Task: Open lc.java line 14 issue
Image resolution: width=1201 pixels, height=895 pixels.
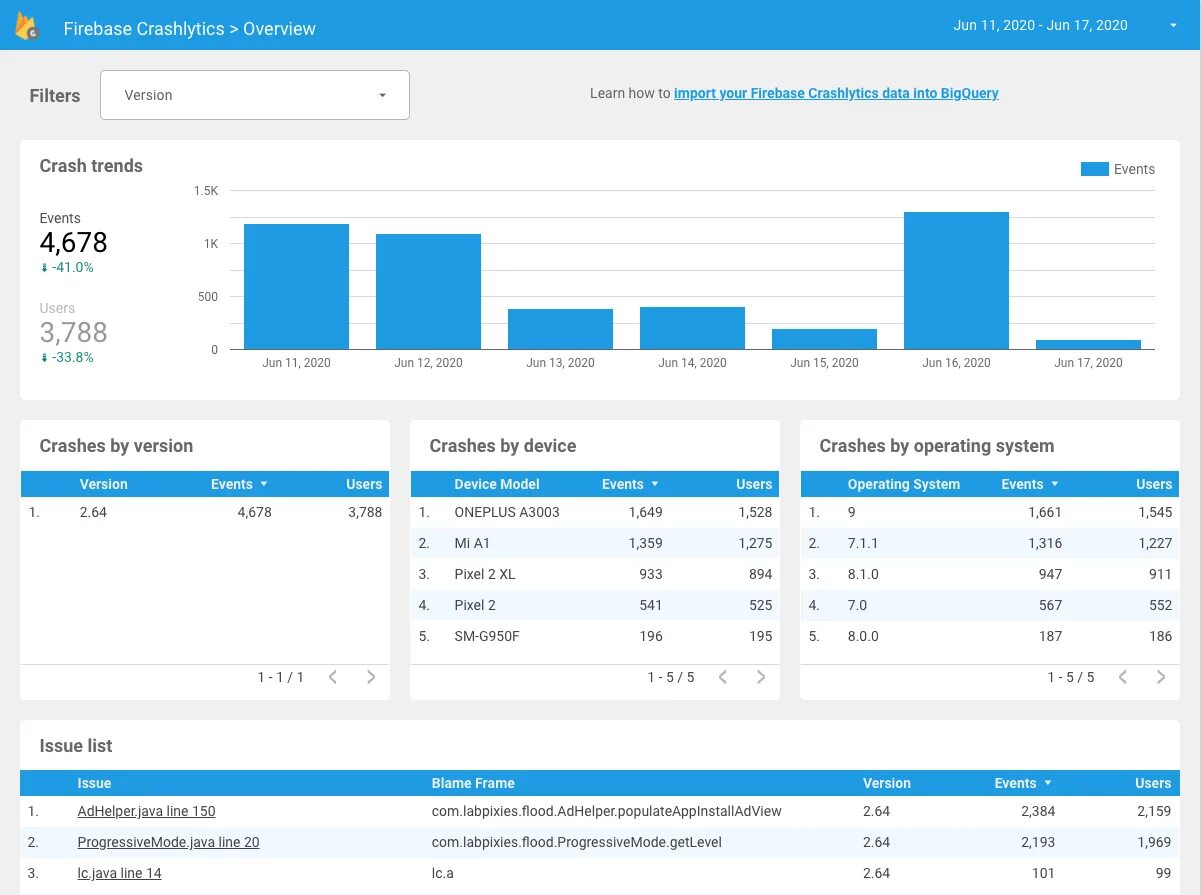Action: pos(119,873)
